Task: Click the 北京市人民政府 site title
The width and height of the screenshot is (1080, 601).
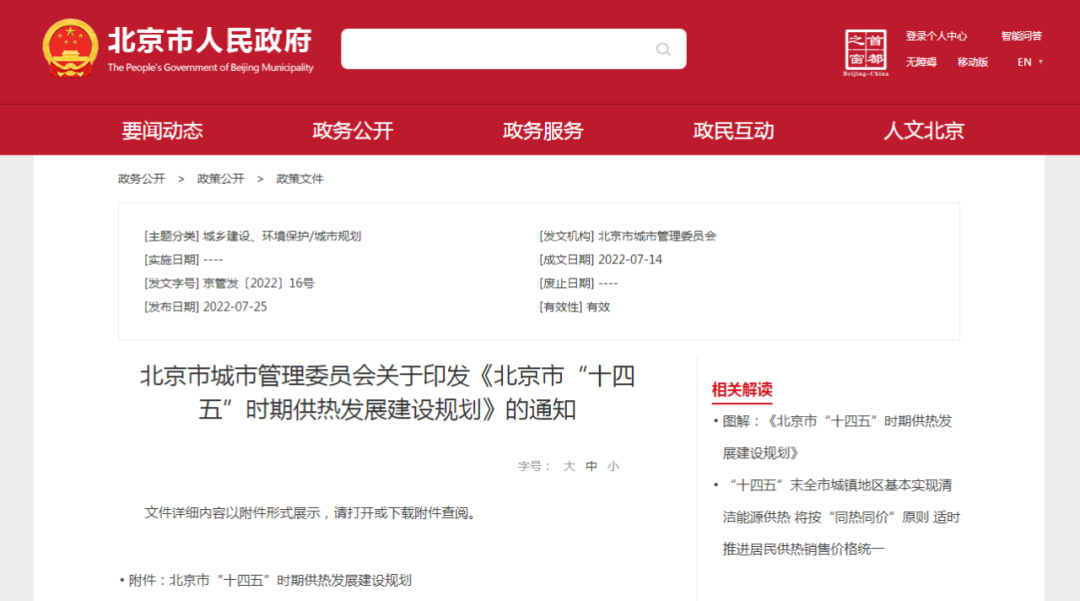Action: pos(210,40)
